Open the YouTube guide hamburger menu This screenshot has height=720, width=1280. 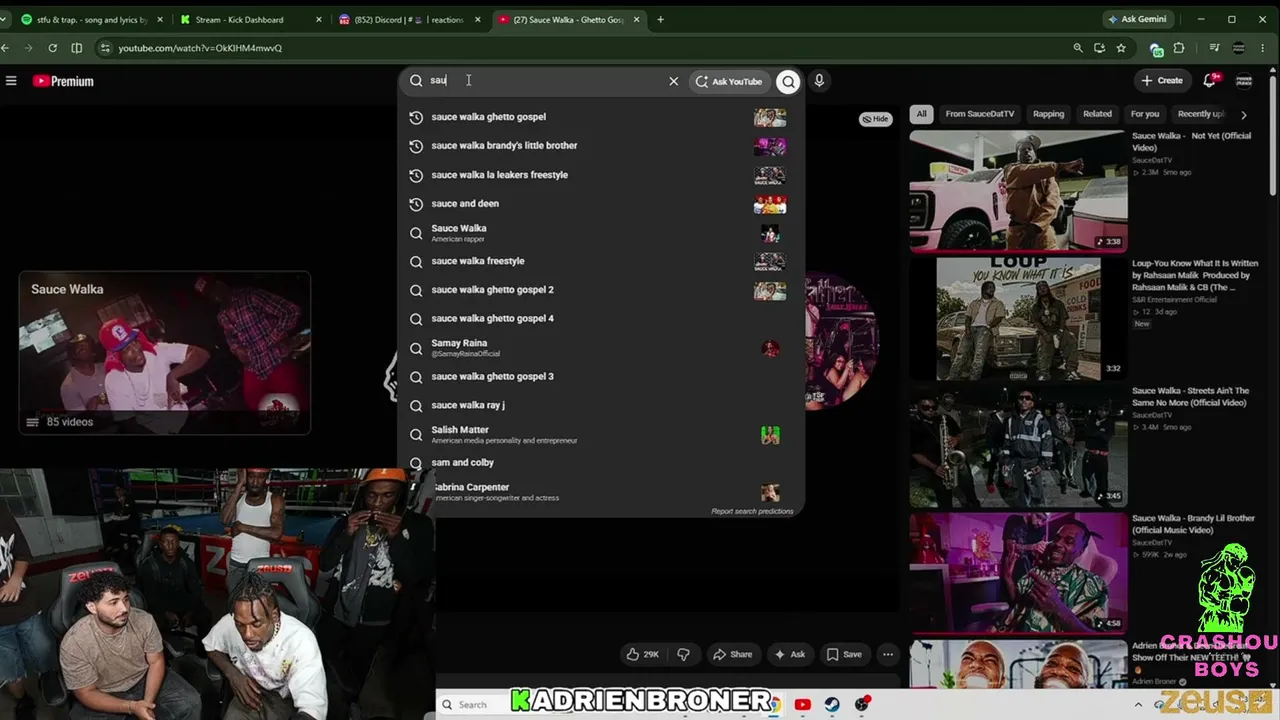click(x=11, y=81)
